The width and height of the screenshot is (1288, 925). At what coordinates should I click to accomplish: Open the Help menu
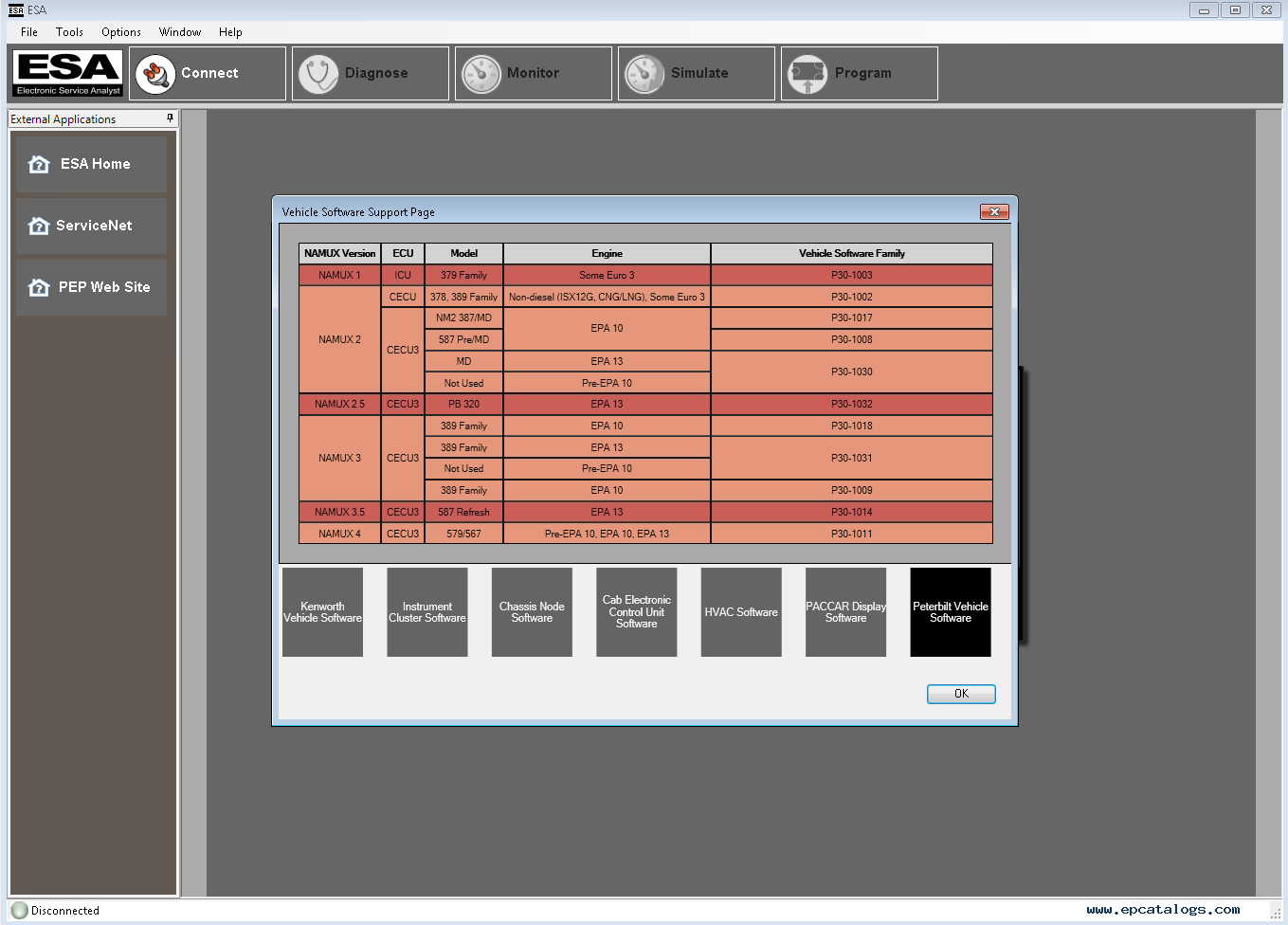pos(230,32)
